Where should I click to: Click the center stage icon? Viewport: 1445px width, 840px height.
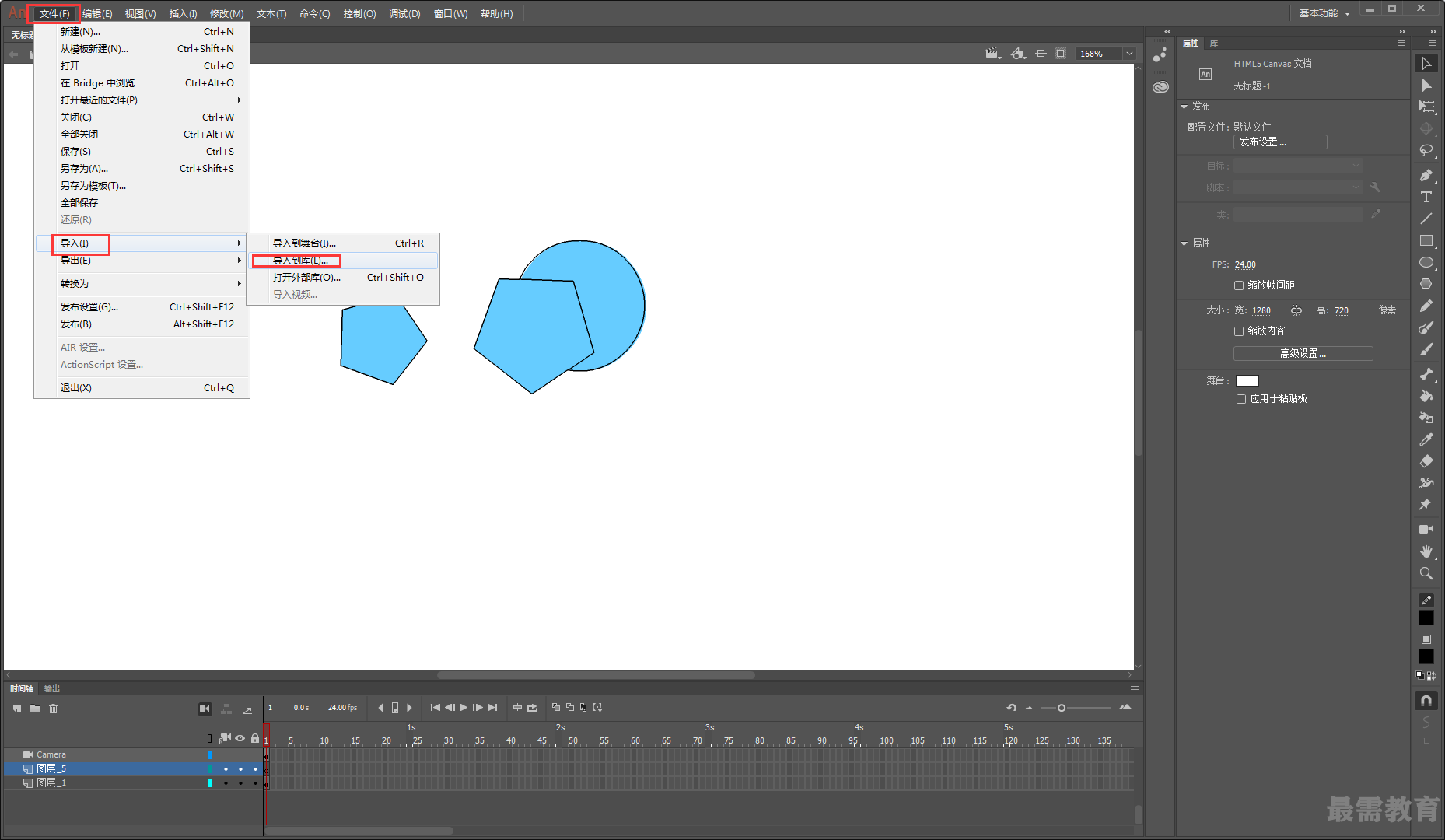1041,54
